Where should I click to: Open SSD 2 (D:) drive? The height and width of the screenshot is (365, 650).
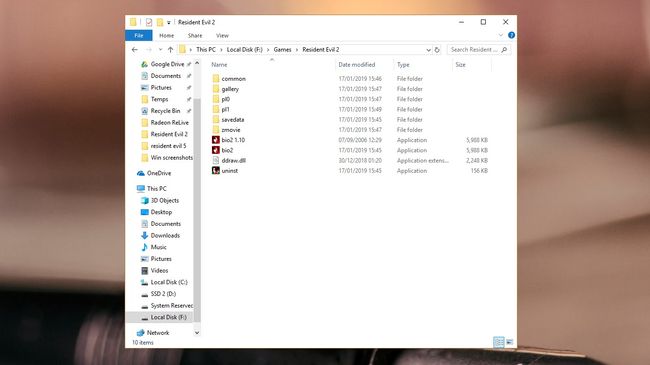tap(163, 294)
